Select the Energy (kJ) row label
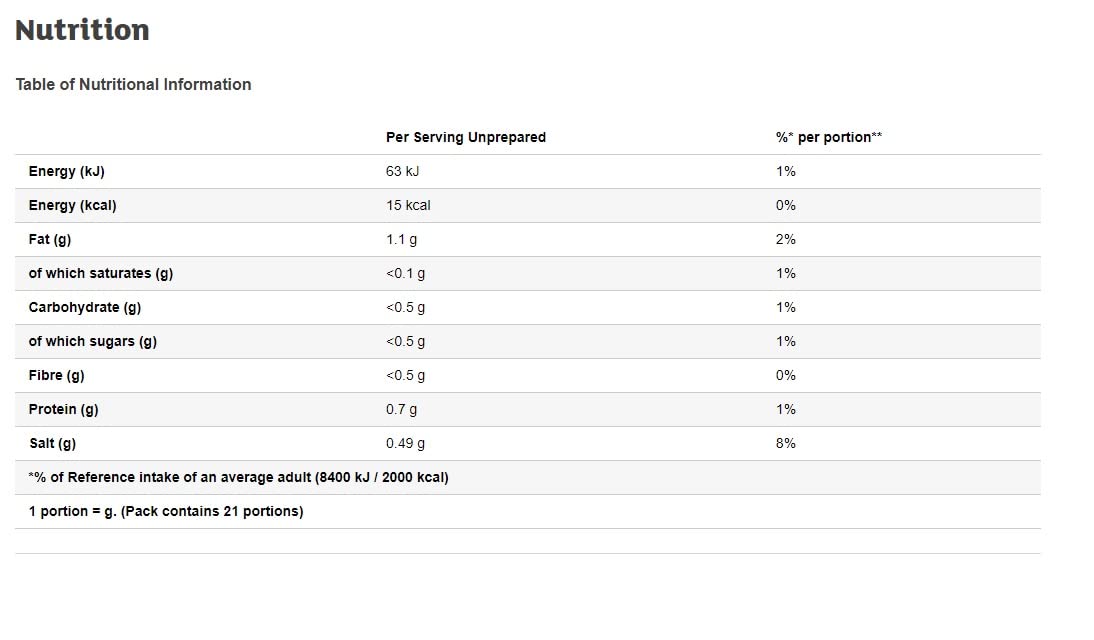The width and height of the screenshot is (1094, 640). (66, 172)
